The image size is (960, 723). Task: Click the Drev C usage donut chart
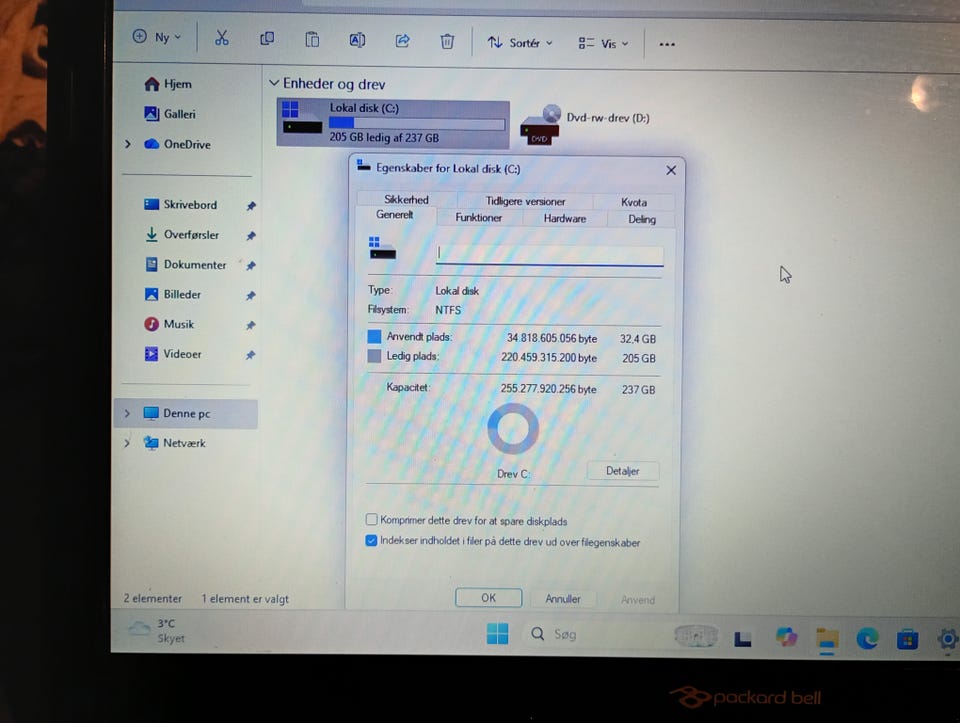pos(513,429)
